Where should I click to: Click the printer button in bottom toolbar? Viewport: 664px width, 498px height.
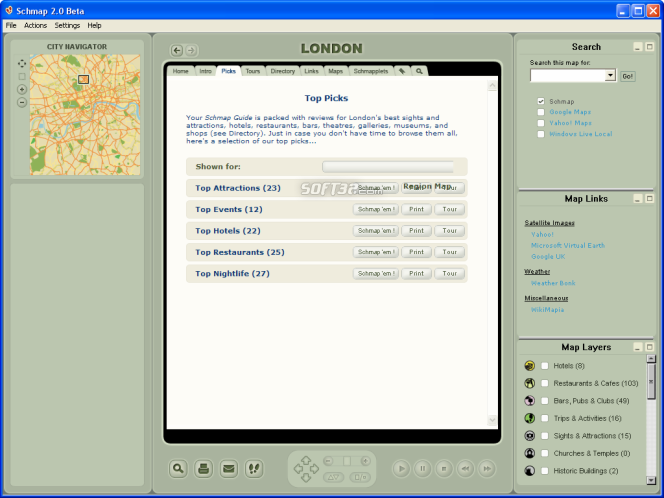[204, 469]
